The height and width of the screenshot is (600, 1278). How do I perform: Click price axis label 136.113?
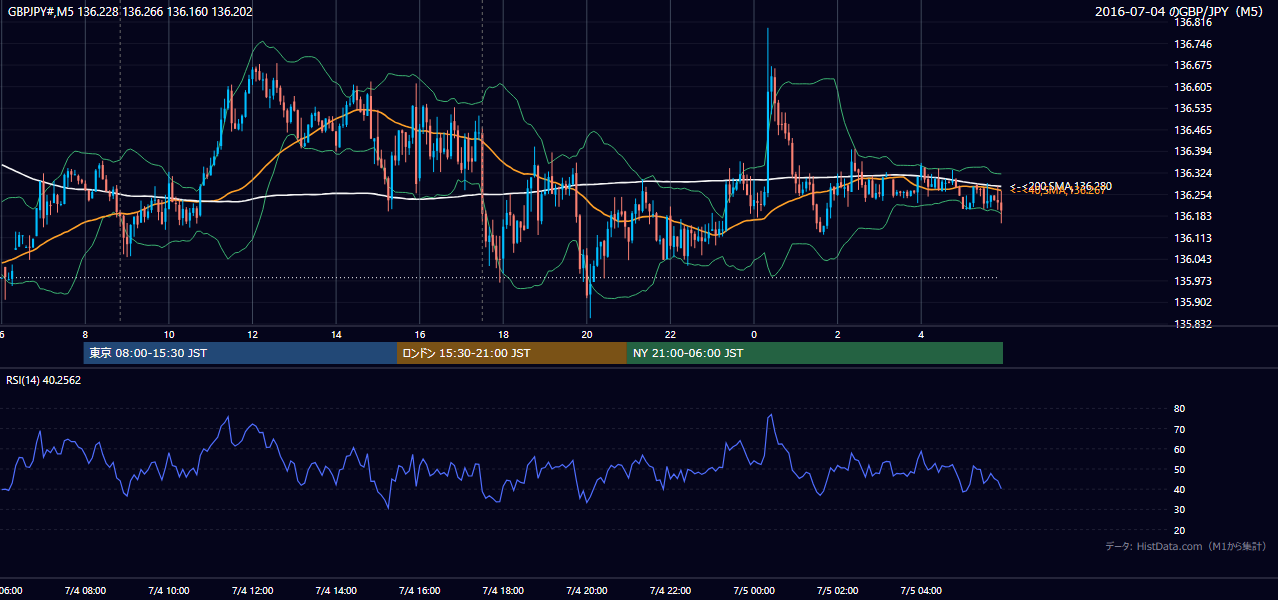coord(1193,238)
